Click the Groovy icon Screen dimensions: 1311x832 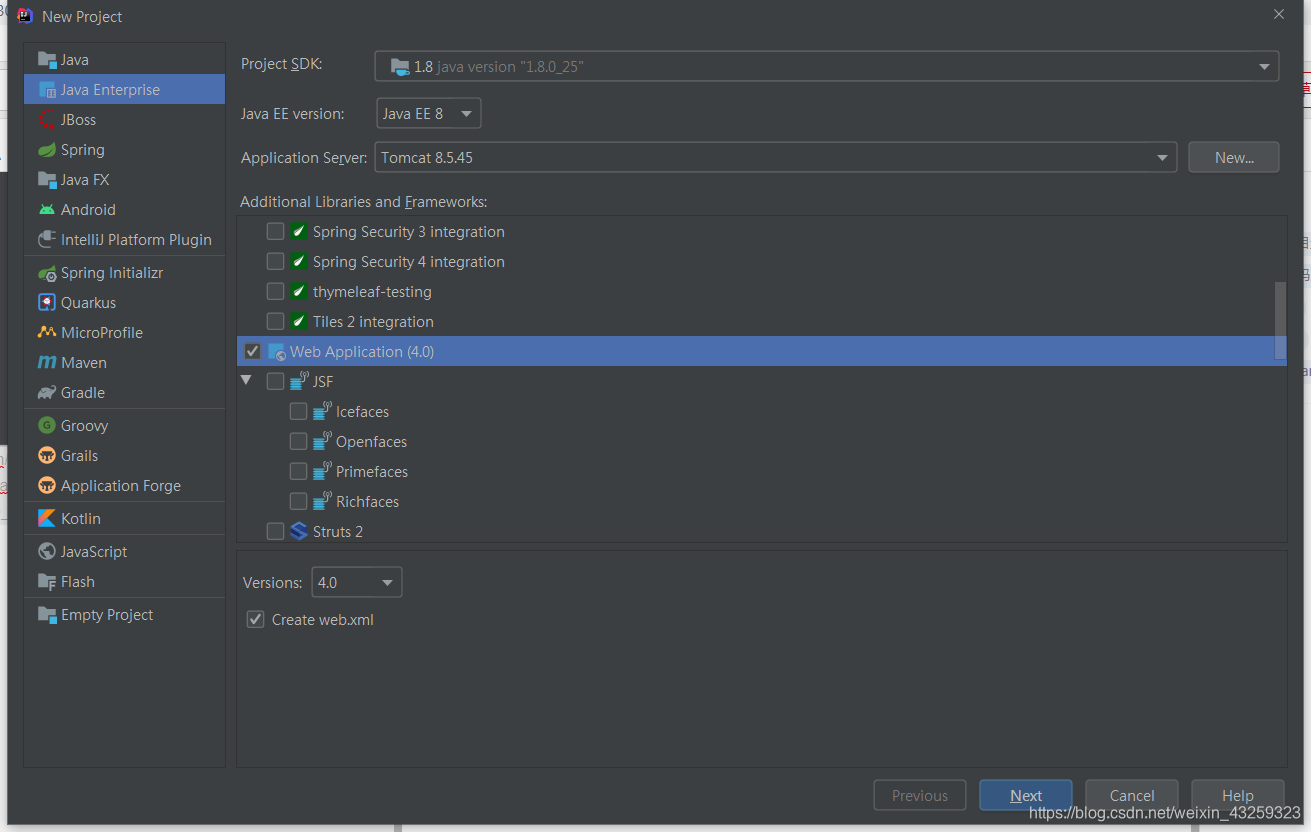(x=47, y=426)
